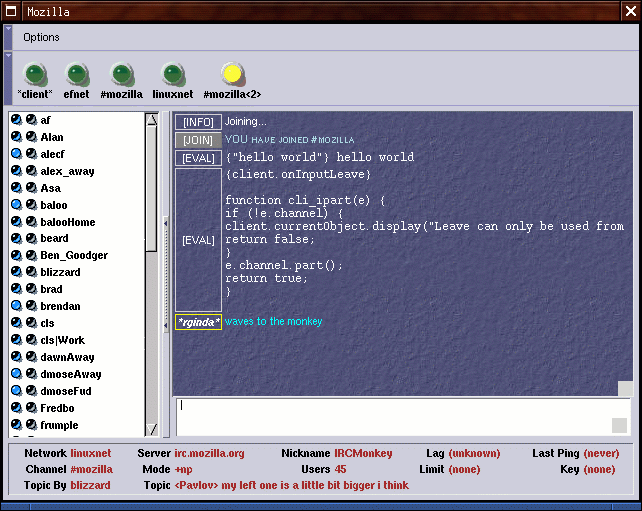Click op icon beside brad
The image size is (642, 511).
tap(16, 289)
